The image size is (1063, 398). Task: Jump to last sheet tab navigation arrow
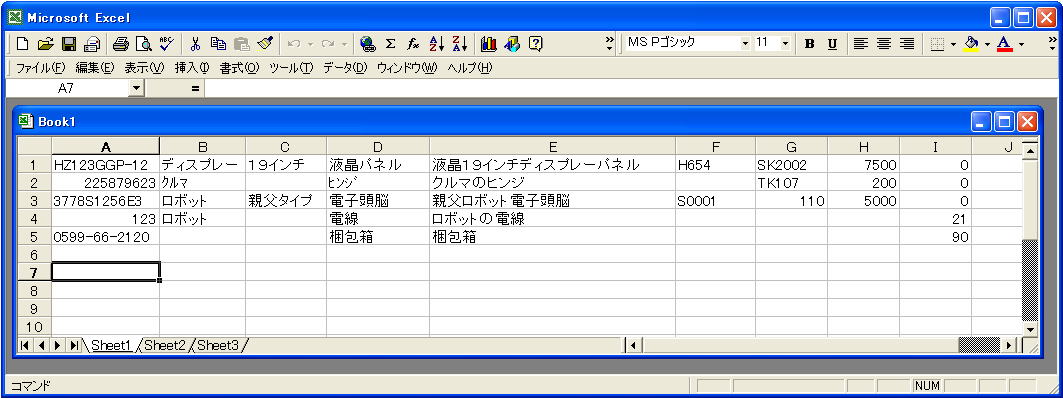[74, 346]
